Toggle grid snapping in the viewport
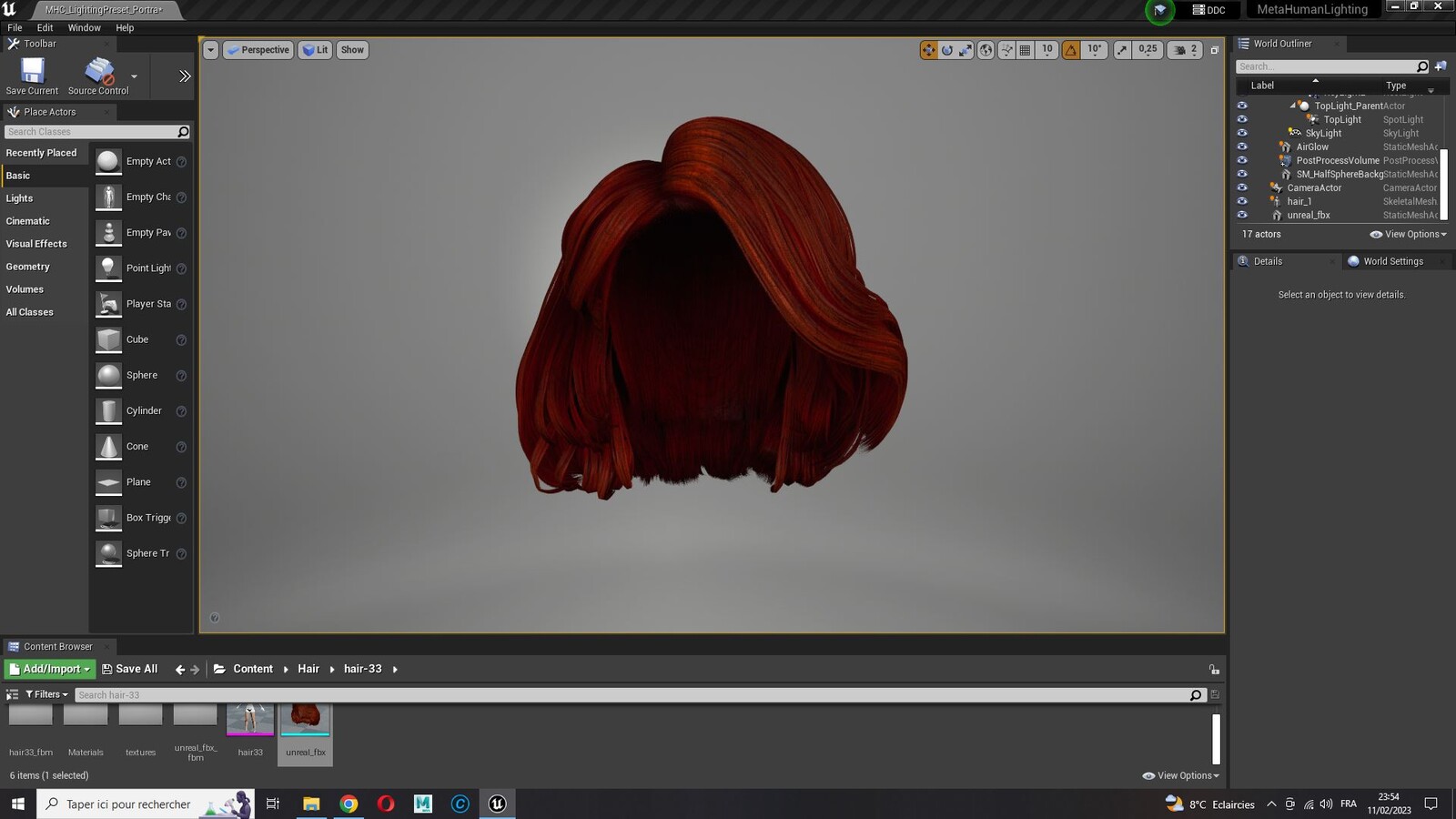1456x819 pixels. (1026, 50)
